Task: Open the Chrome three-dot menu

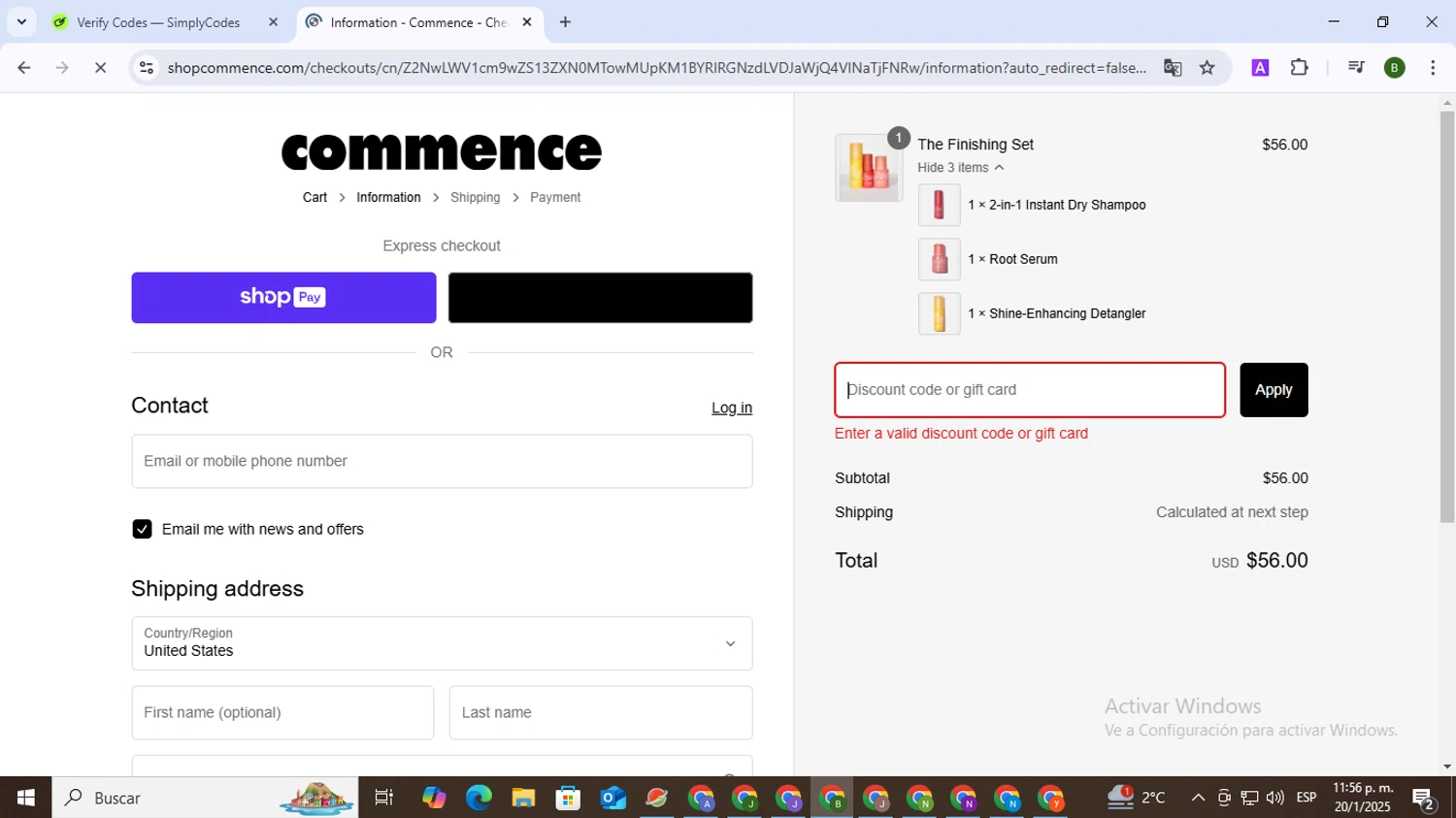Action: pos(1433,68)
